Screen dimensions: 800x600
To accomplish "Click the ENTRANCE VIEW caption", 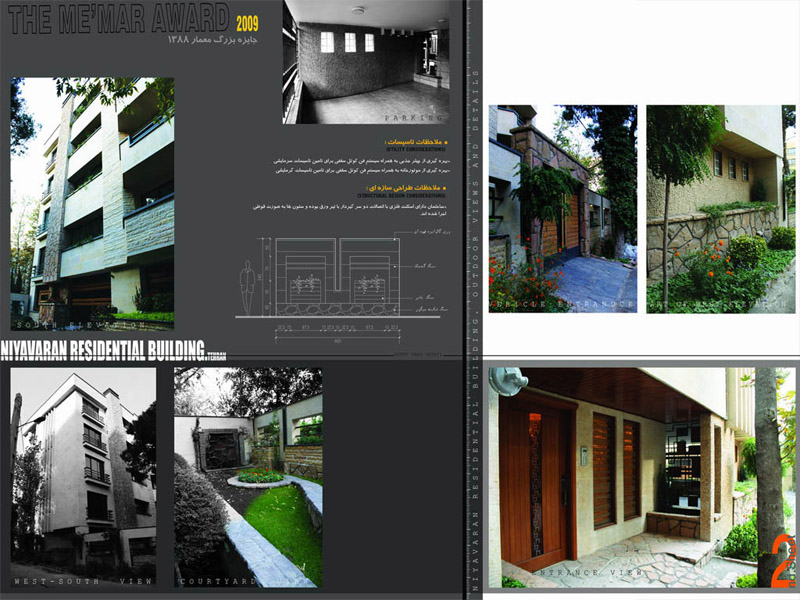I will coord(587,573).
